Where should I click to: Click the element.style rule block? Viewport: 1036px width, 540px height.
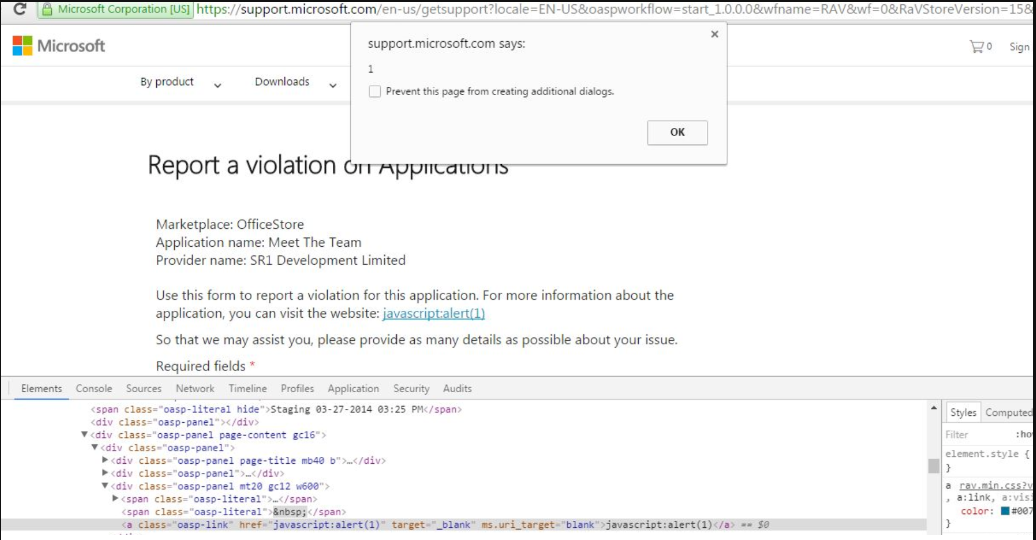(x=988, y=461)
